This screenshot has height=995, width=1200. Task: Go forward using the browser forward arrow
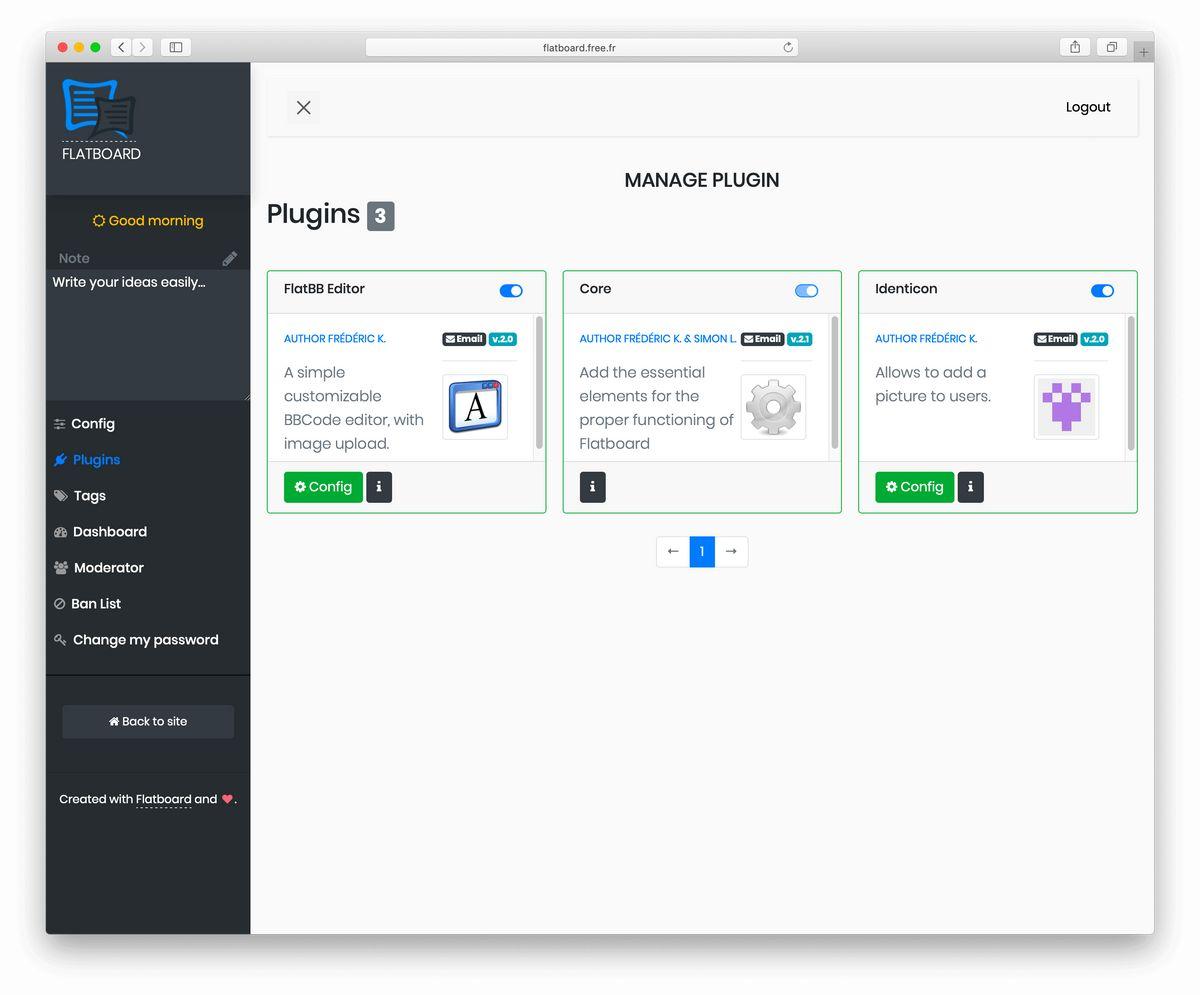pyautogui.click(x=142, y=47)
